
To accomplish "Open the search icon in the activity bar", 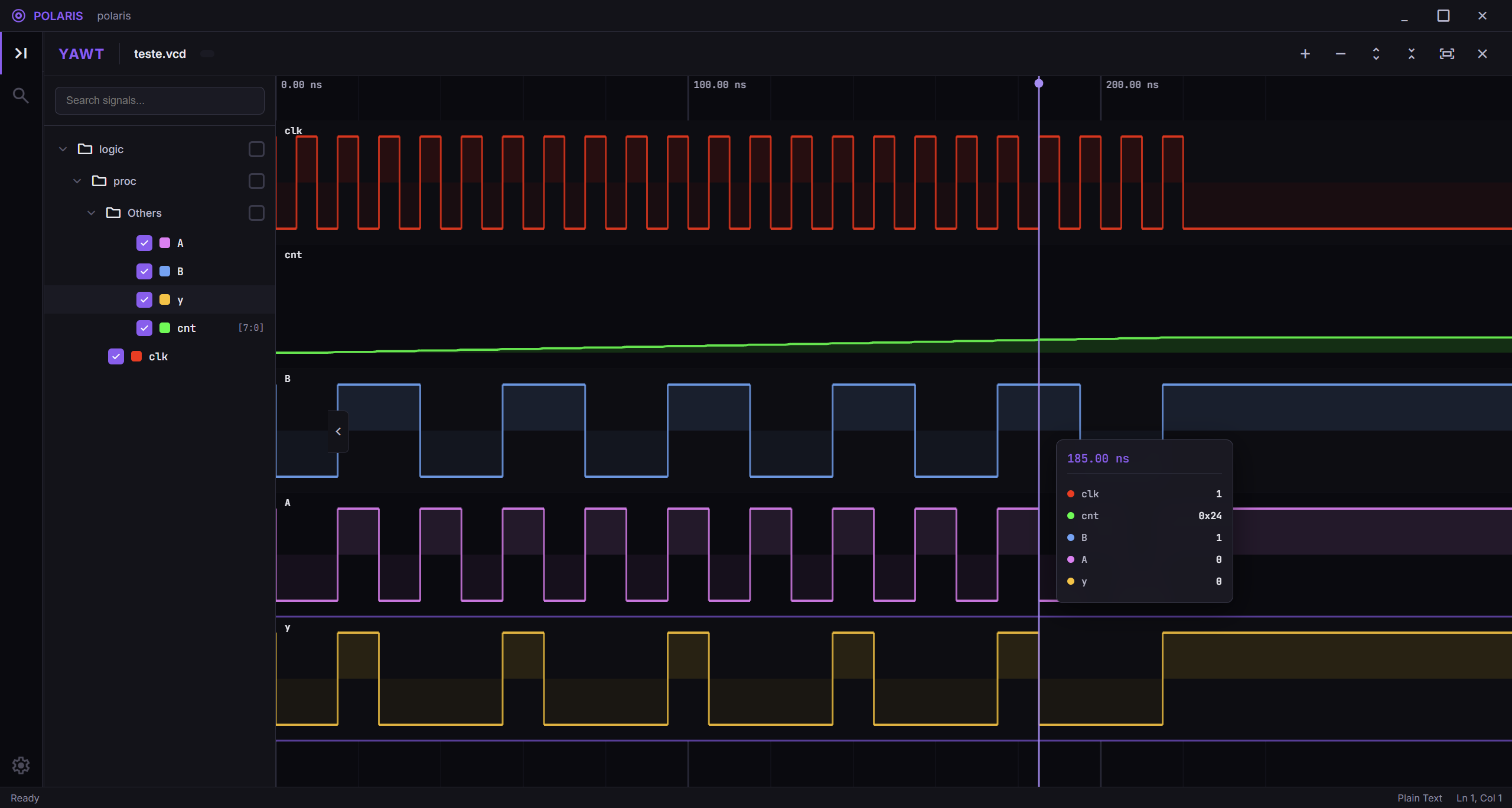I will coord(21,95).
